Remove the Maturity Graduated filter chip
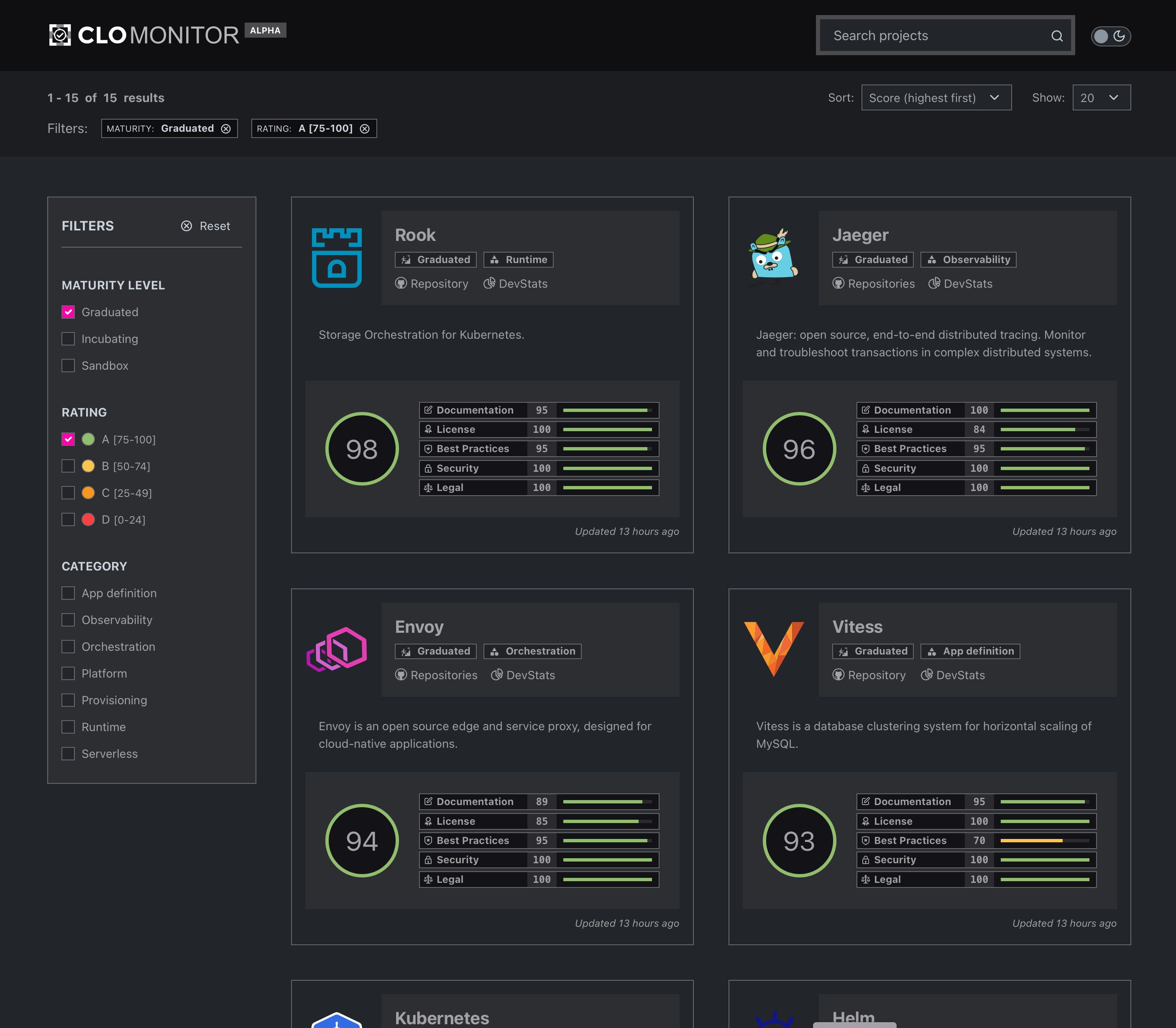This screenshot has width=1176, height=1028. 226,128
